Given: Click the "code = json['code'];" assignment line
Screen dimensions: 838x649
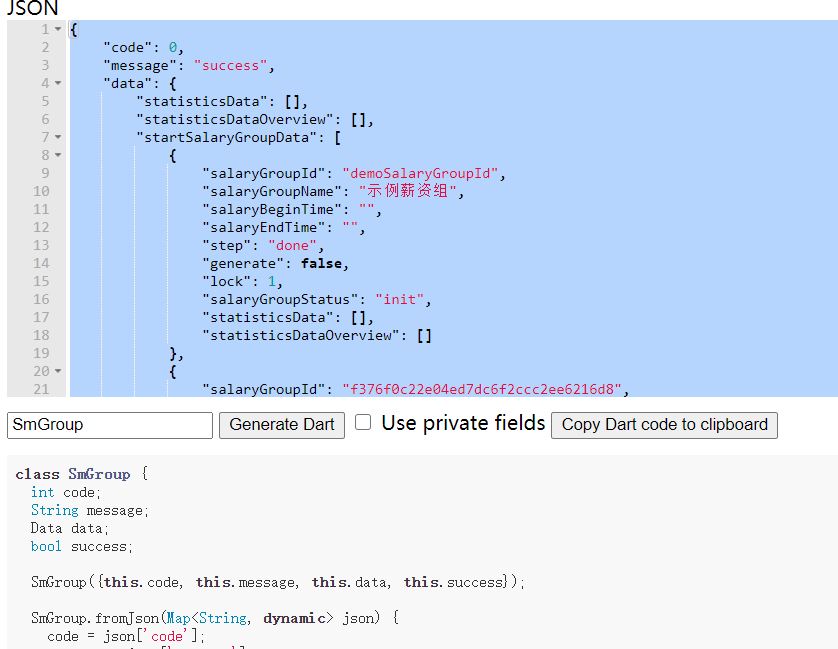Looking at the screenshot, I should coord(126,636).
